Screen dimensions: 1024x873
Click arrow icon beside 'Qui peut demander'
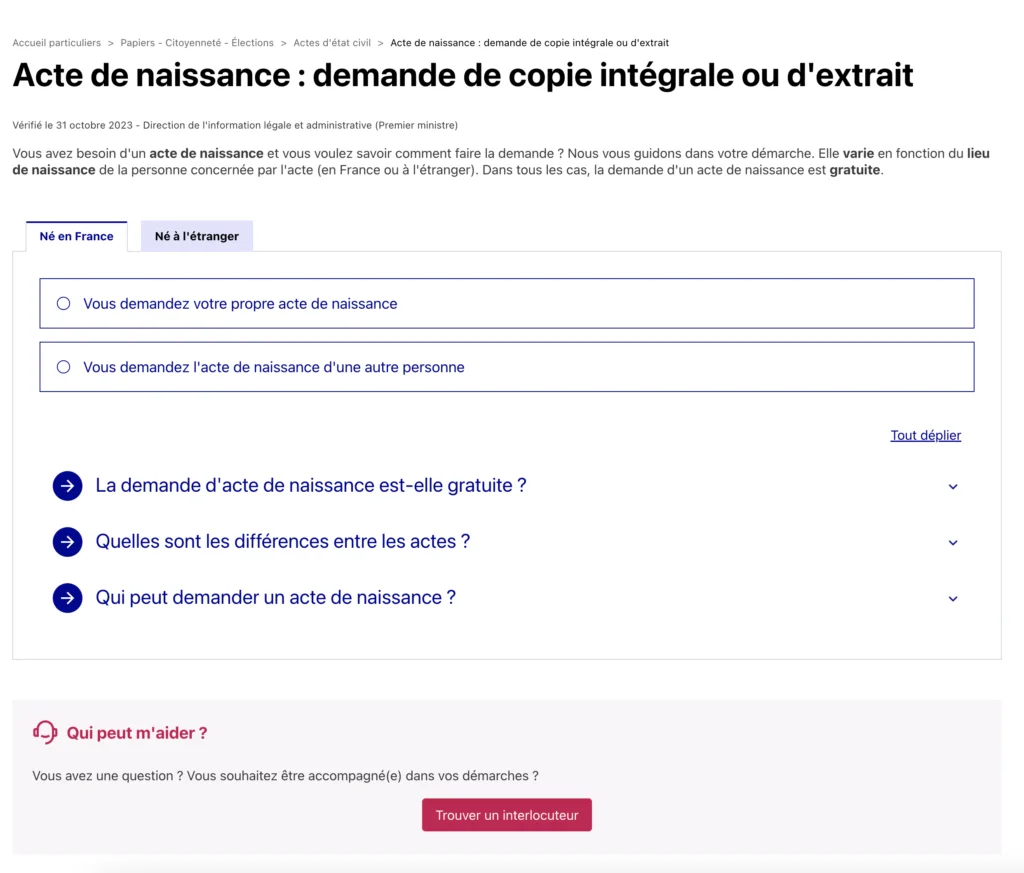click(x=67, y=598)
